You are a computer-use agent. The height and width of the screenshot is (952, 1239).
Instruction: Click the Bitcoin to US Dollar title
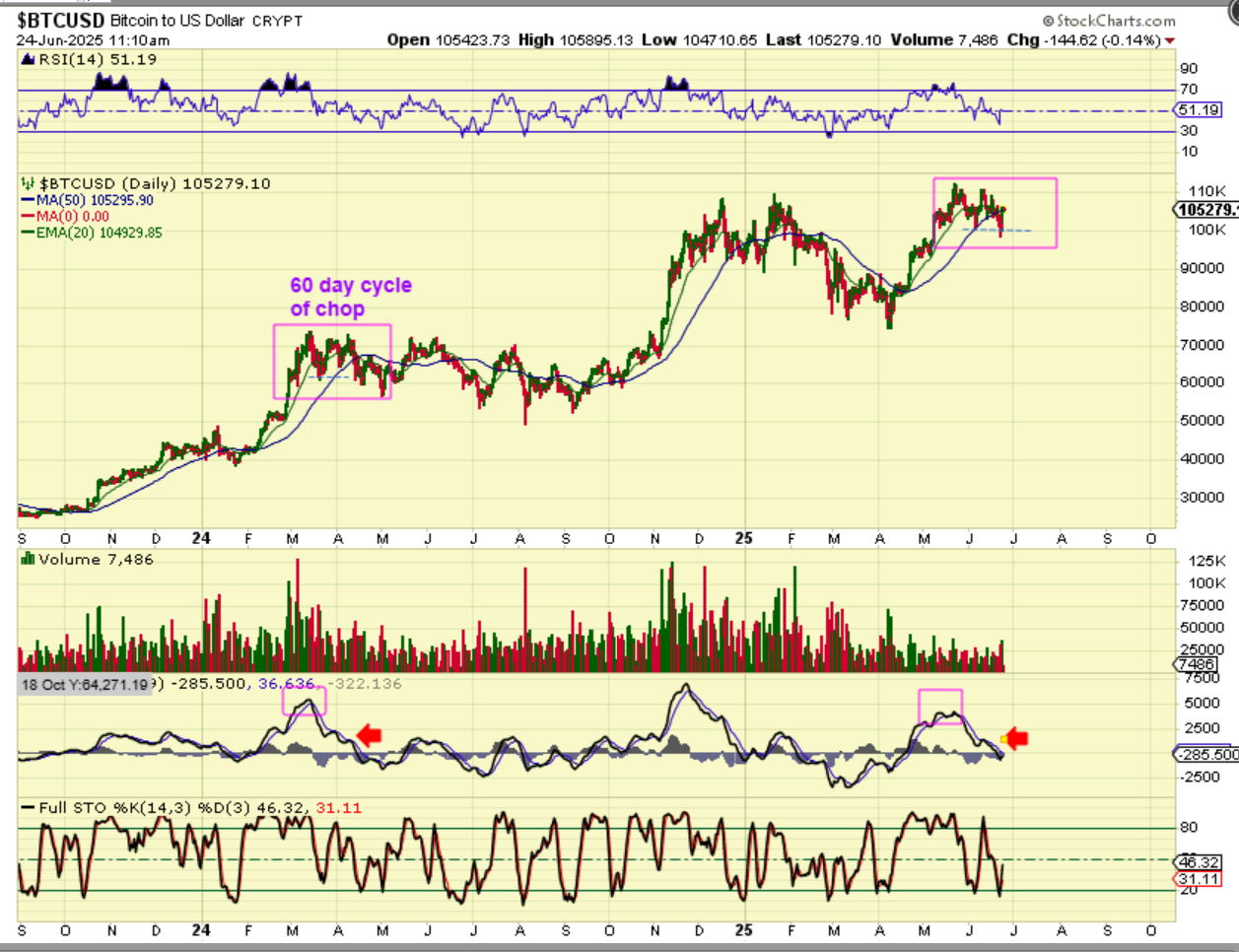176,21
